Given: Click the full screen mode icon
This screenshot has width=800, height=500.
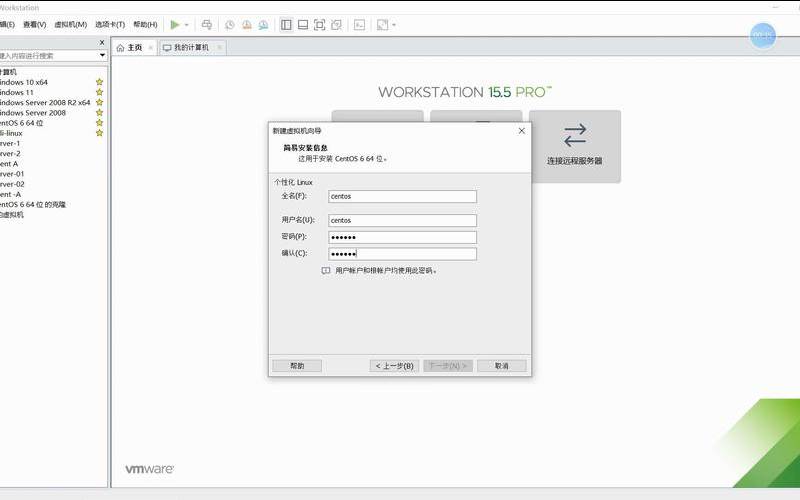Looking at the screenshot, I should point(319,24).
